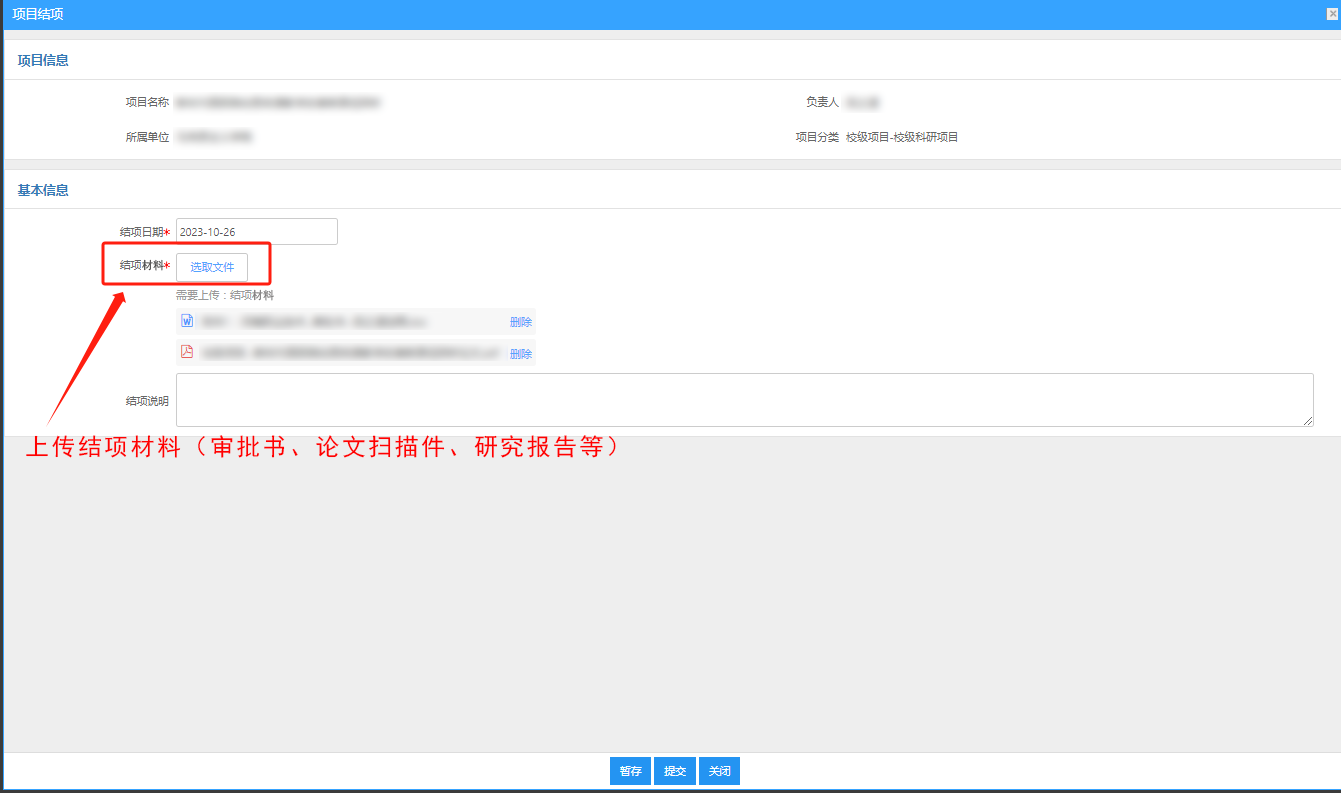Open the blurred PDF file name

pos(349,353)
